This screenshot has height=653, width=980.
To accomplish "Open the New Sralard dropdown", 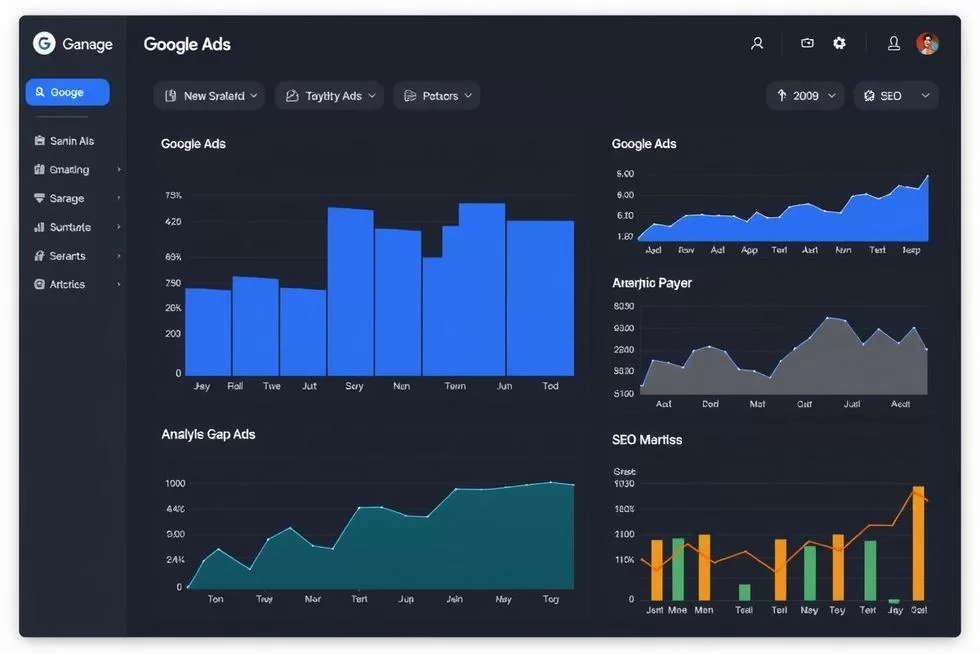I will [209, 96].
